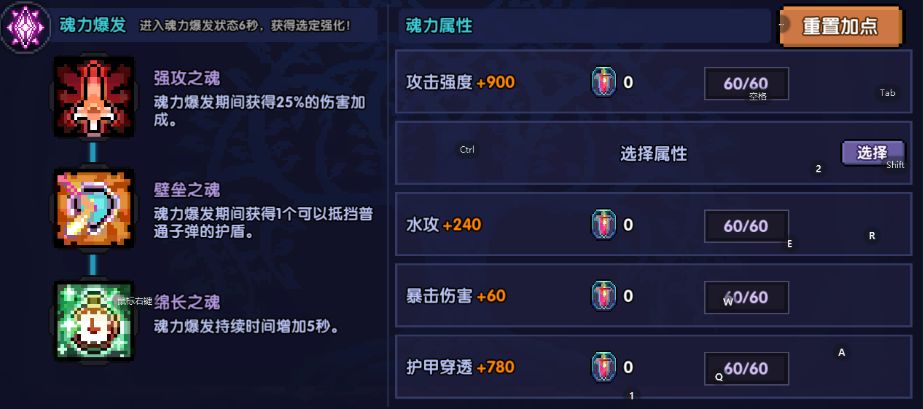Image resolution: width=923 pixels, height=409 pixels.
Task: Click the 魂力爆发 title label
Action: coord(92,24)
